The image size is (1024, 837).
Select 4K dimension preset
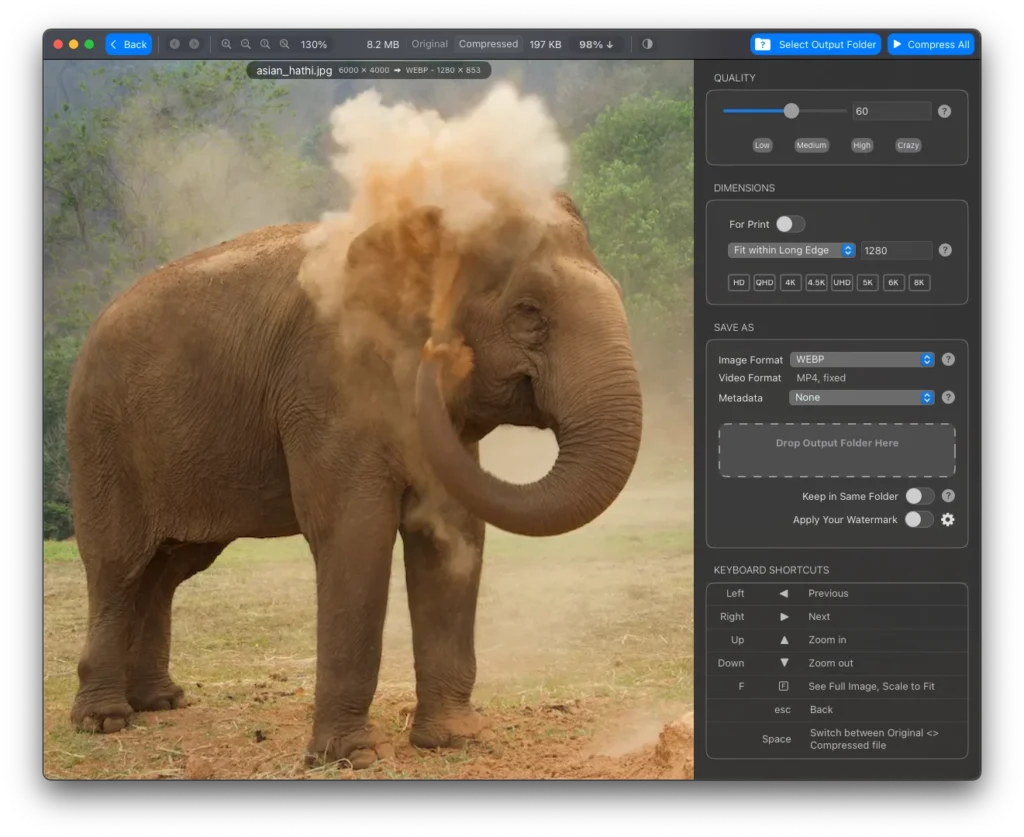[x=790, y=283]
